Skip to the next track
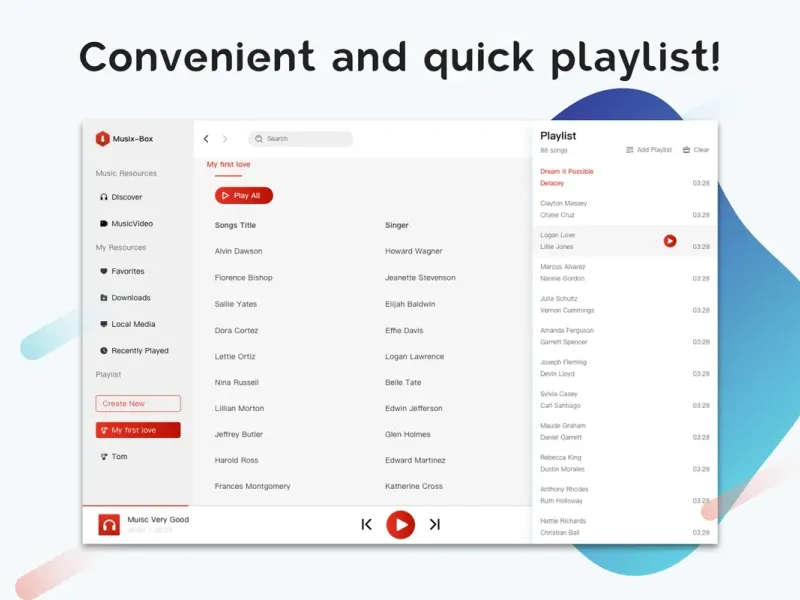 click(x=435, y=524)
